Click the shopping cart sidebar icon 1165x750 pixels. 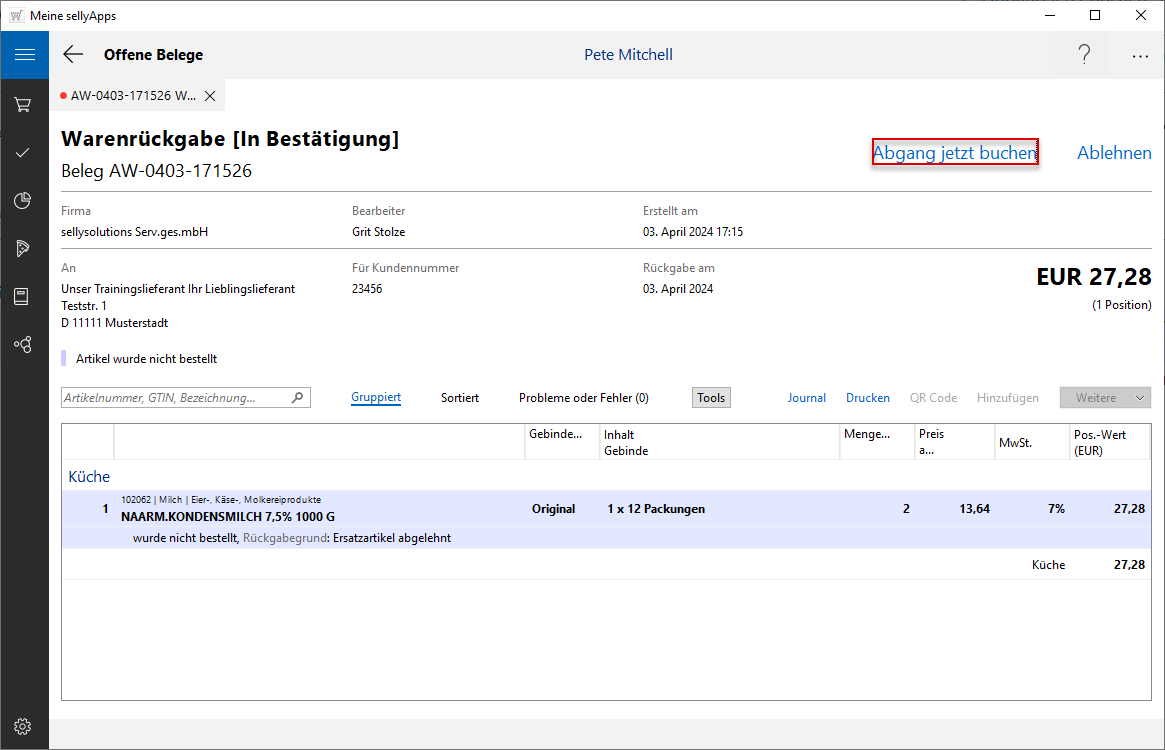(x=23, y=104)
